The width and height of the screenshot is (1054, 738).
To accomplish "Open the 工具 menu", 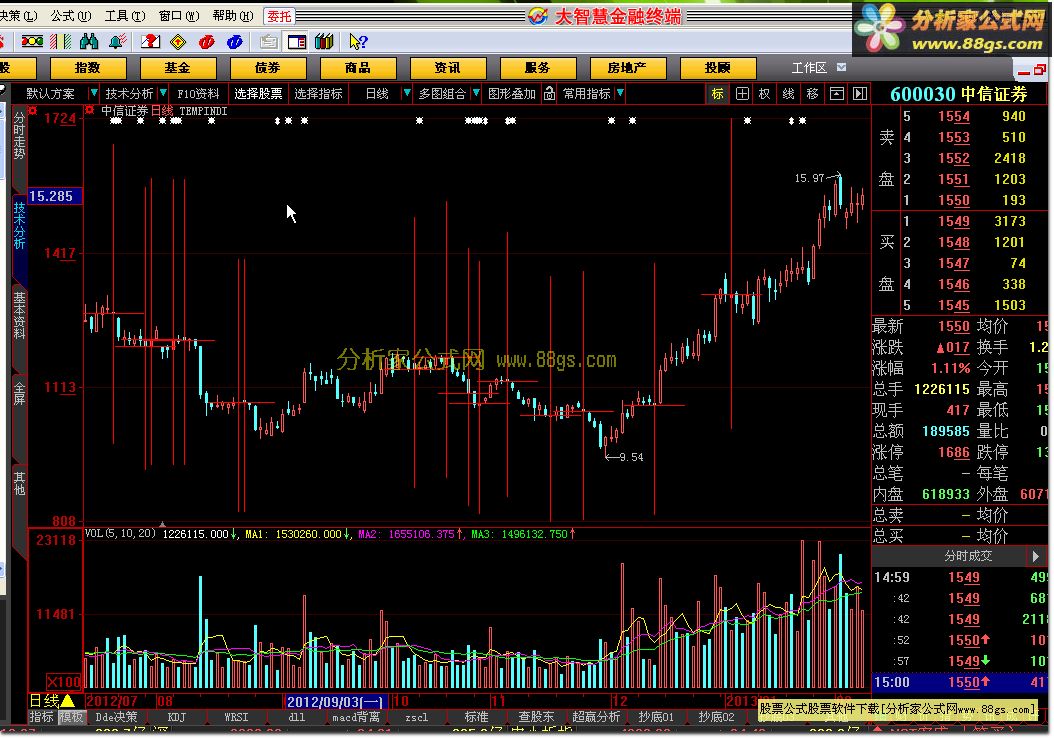I will [125, 15].
